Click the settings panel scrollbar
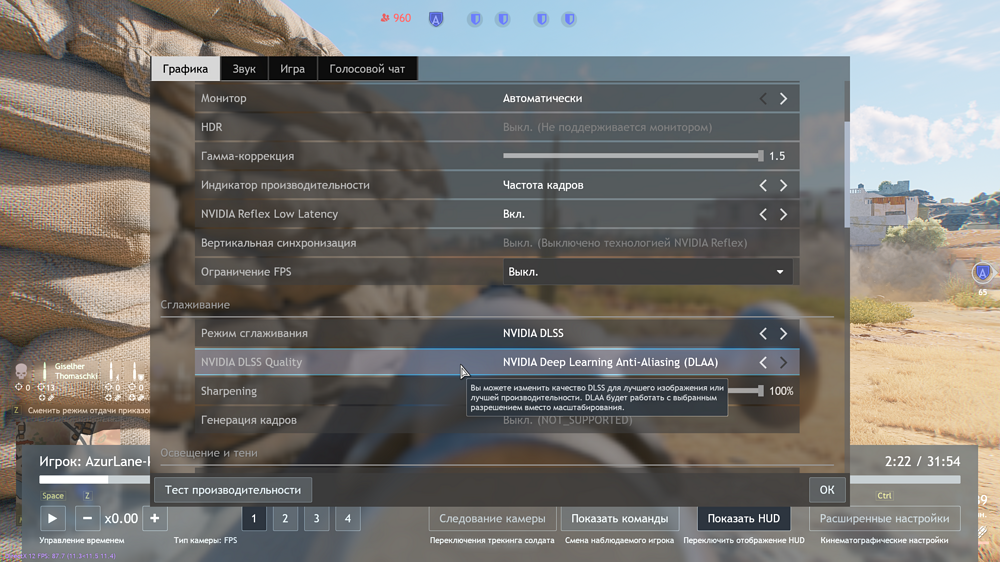The height and width of the screenshot is (562, 1000). tap(847, 174)
